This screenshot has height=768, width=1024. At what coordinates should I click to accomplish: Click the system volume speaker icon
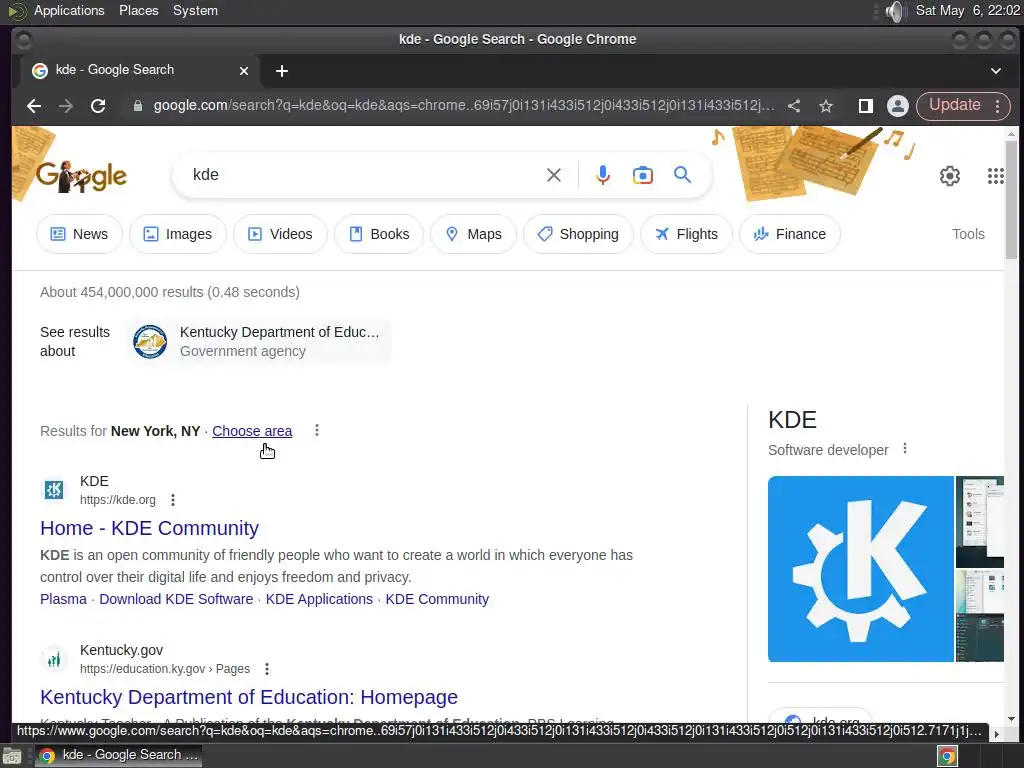pos(896,11)
